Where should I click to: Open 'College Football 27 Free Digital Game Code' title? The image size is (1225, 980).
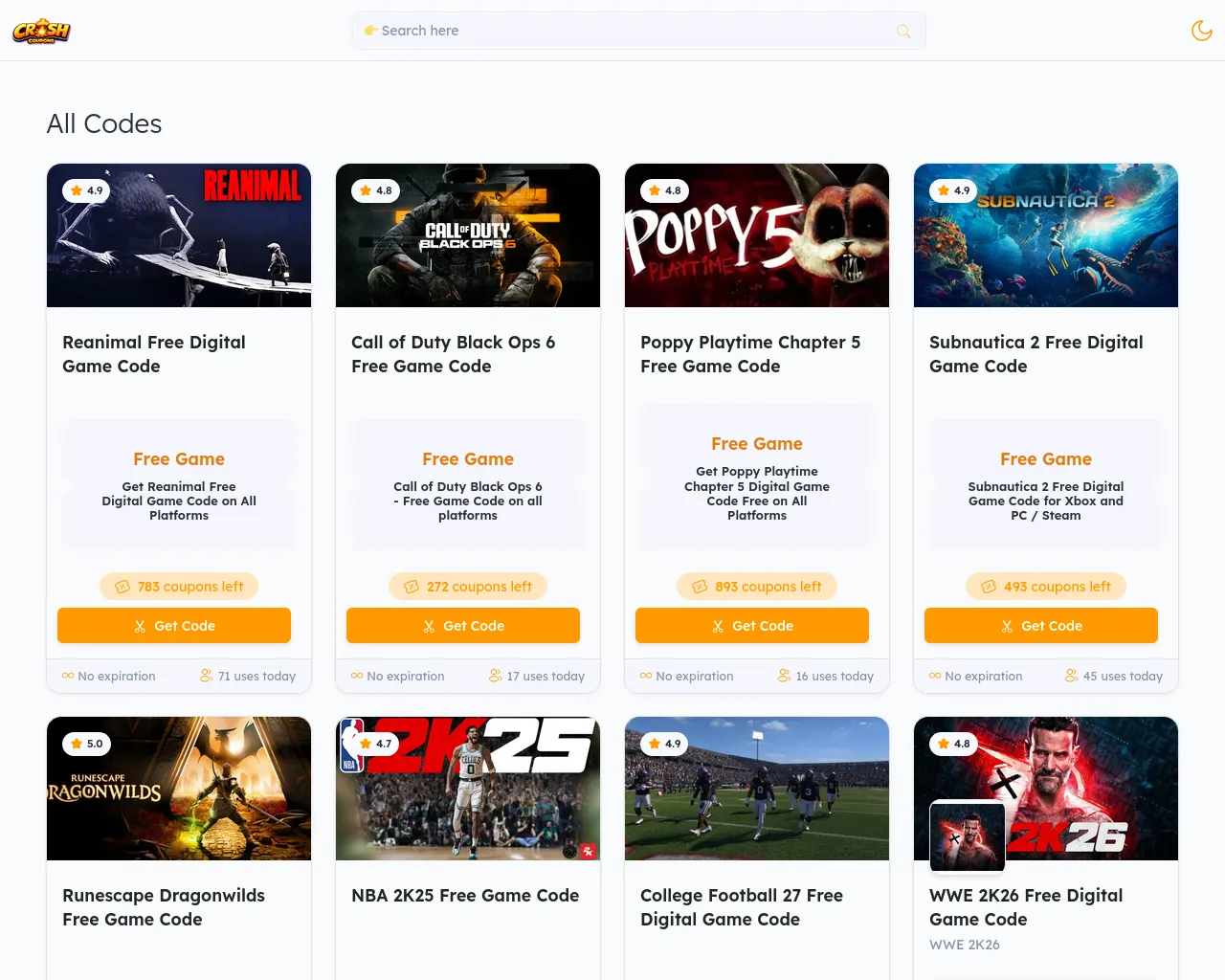[742, 907]
